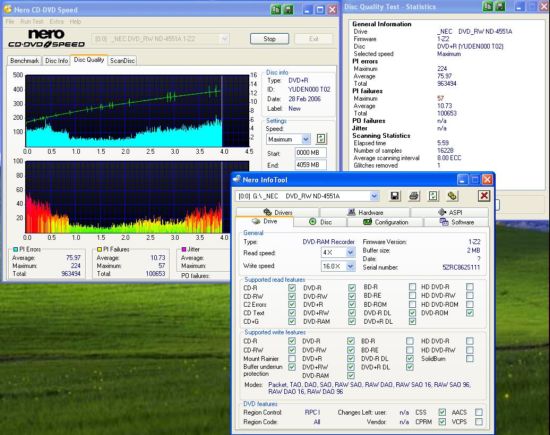Screen dimensions: 550x435
Task: Select the Disc Quality tab
Action: tap(89, 60)
